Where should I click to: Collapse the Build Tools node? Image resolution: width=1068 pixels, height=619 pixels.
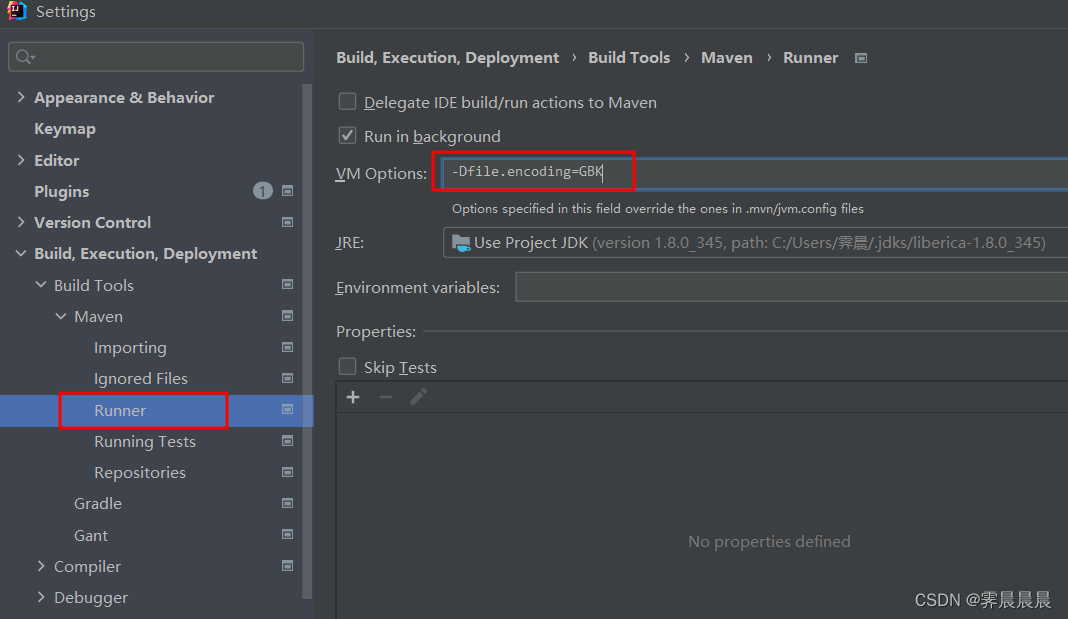[41, 285]
